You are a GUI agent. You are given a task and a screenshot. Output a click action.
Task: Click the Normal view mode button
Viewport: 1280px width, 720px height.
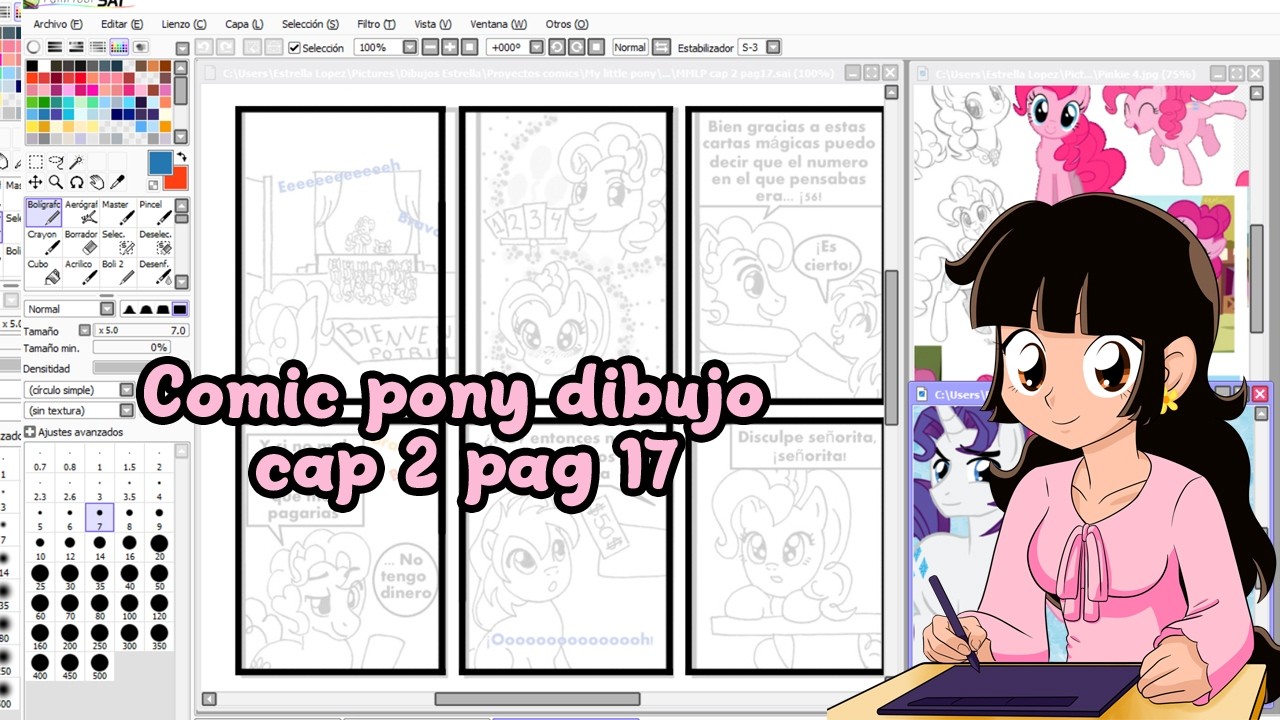(x=630, y=47)
